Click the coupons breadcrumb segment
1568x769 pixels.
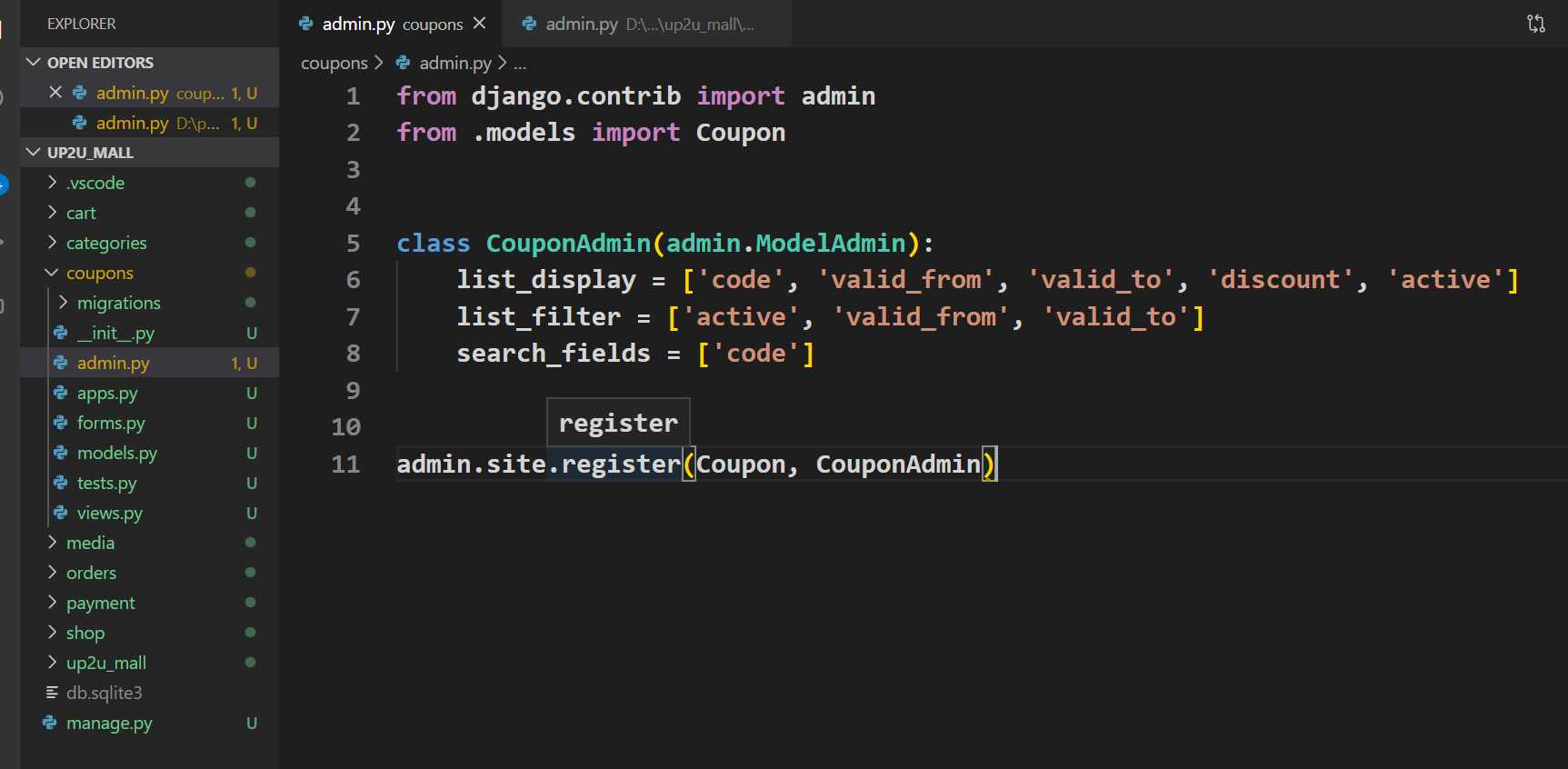[x=335, y=63]
